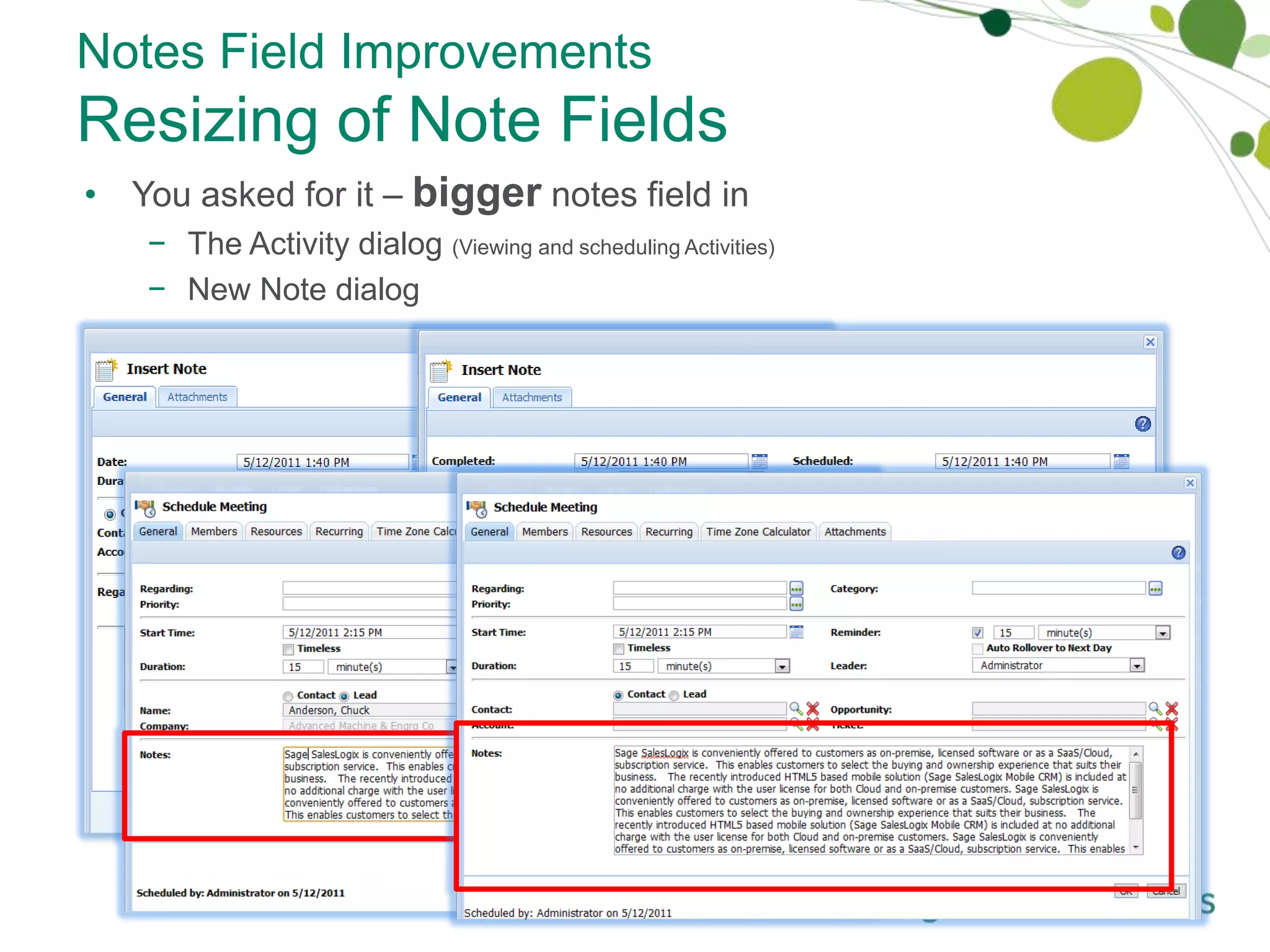The image size is (1270, 952).
Task: Expand Leader Administrator dropdown
Action: coord(1137,666)
